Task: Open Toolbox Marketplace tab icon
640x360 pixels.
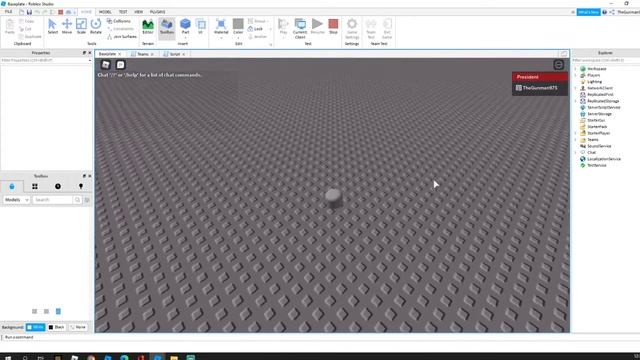Action: tap(12, 187)
